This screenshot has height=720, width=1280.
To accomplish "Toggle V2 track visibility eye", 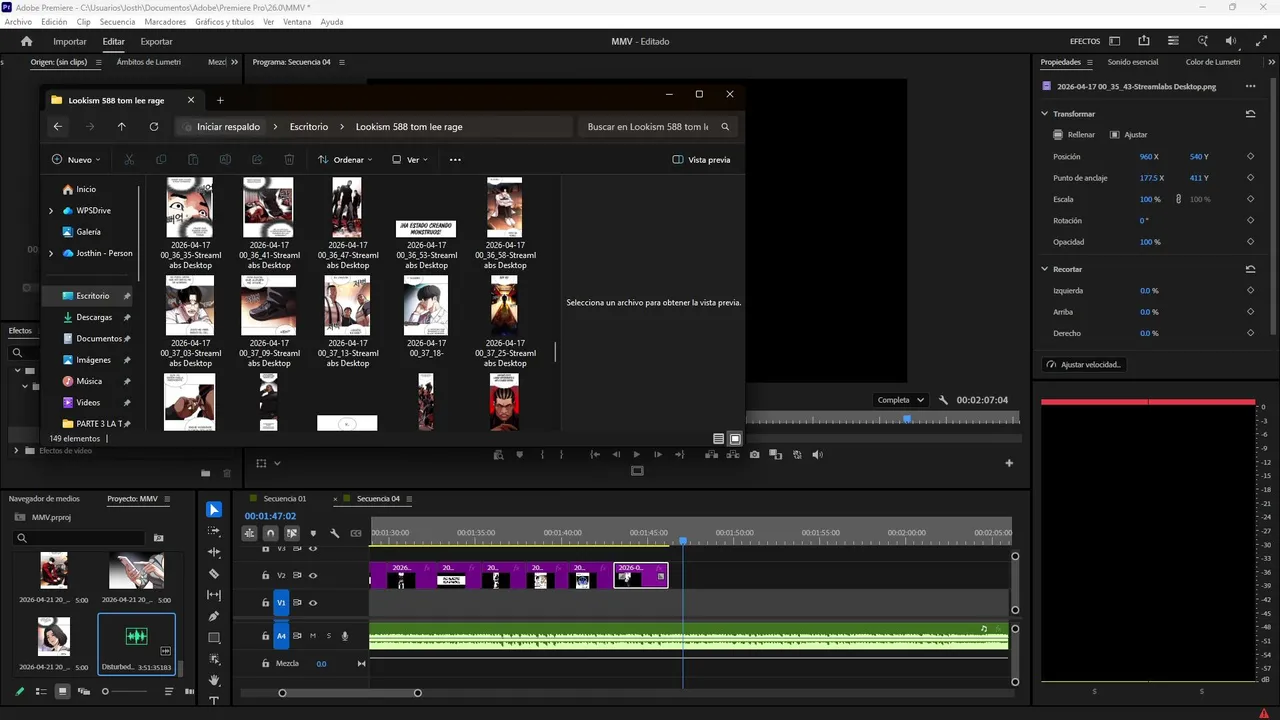I will click(313, 575).
